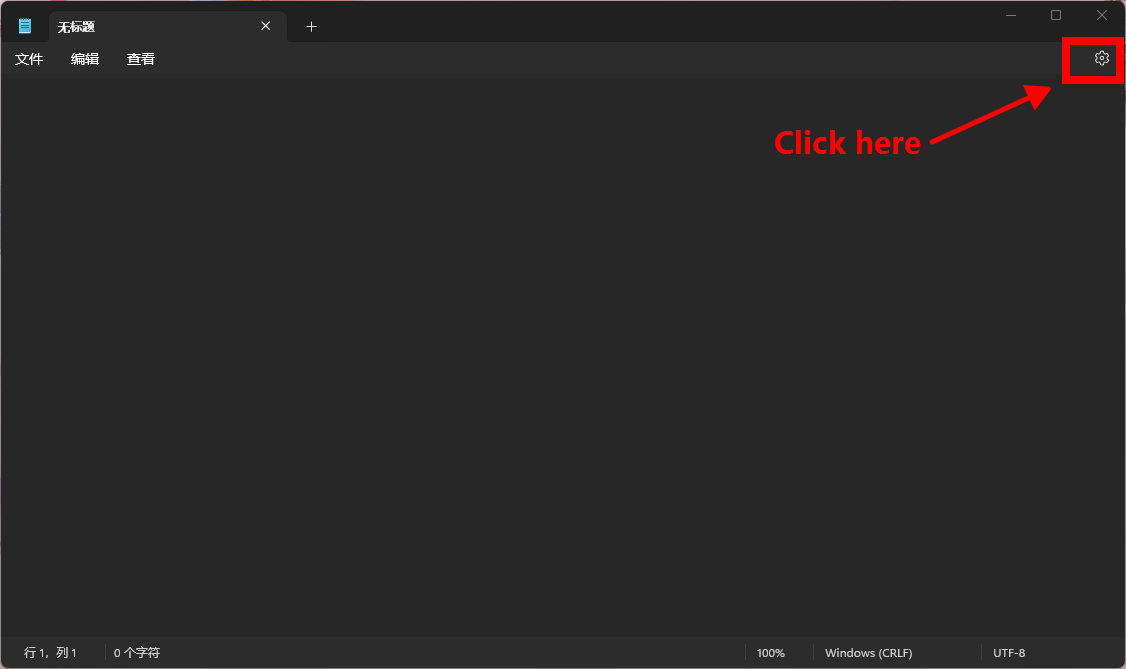Image resolution: width=1126 pixels, height=669 pixels.
Task: Click the red "Click here" annotation text
Action: (847, 143)
